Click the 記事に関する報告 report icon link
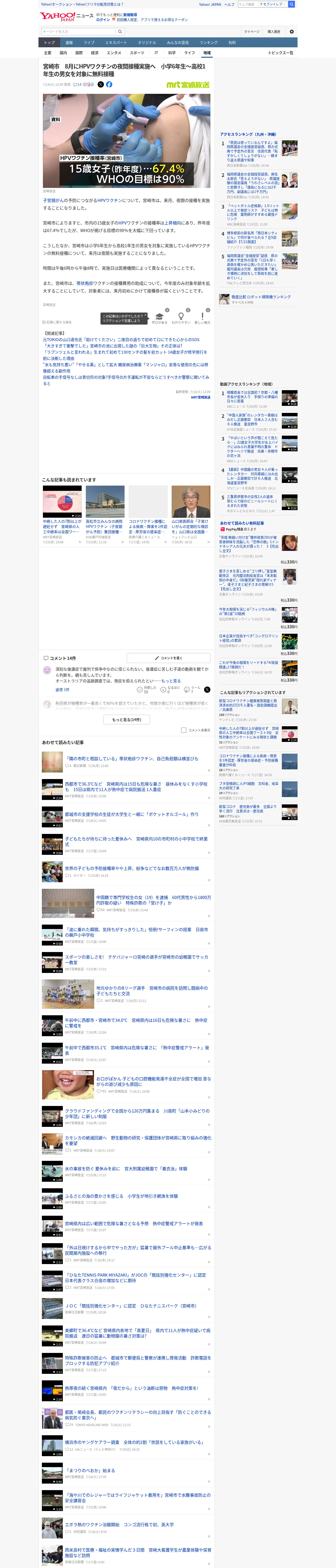 (x=57, y=322)
